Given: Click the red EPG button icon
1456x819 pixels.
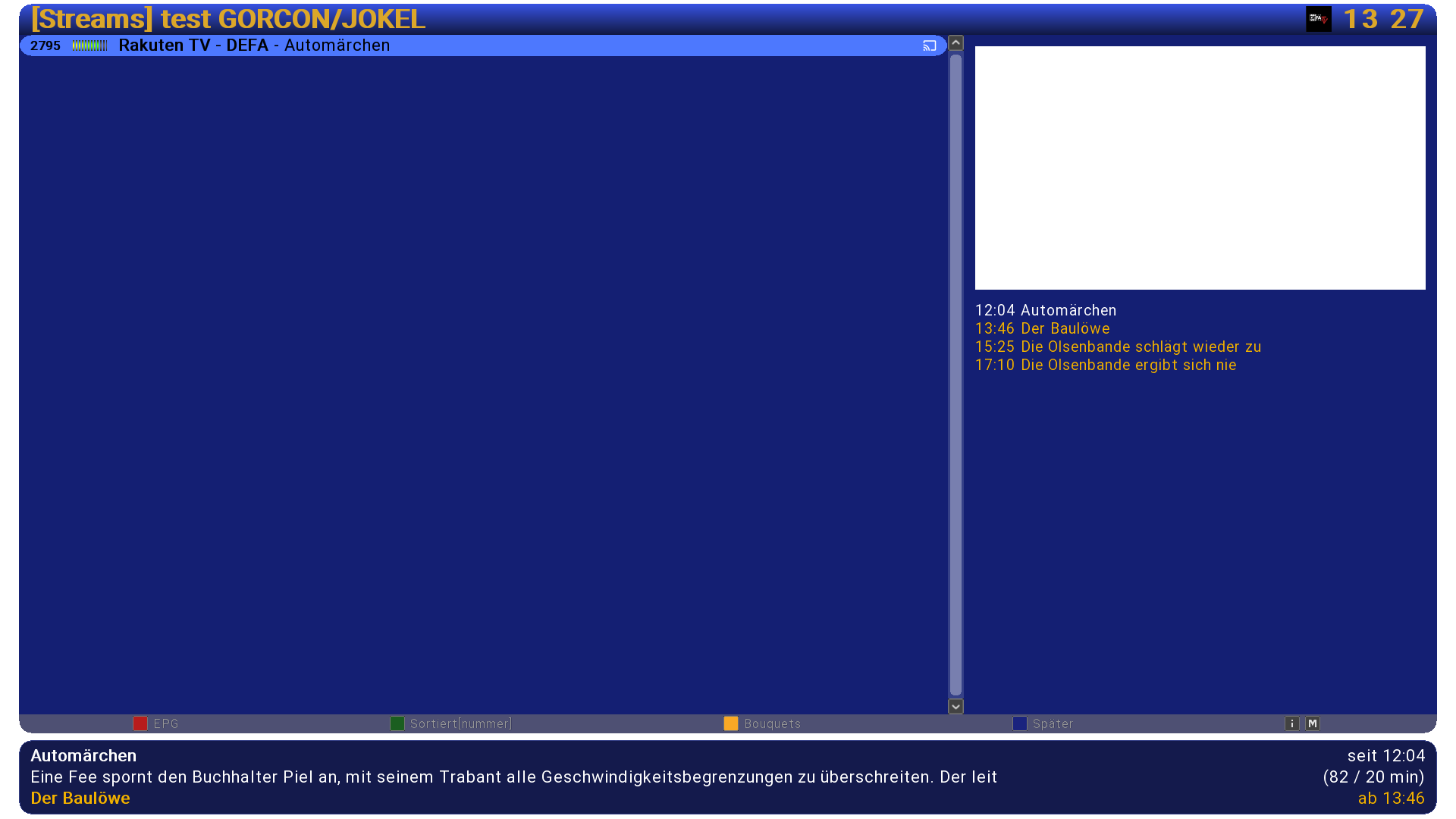Looking at the screenshot, I should (x=140, y=723).
